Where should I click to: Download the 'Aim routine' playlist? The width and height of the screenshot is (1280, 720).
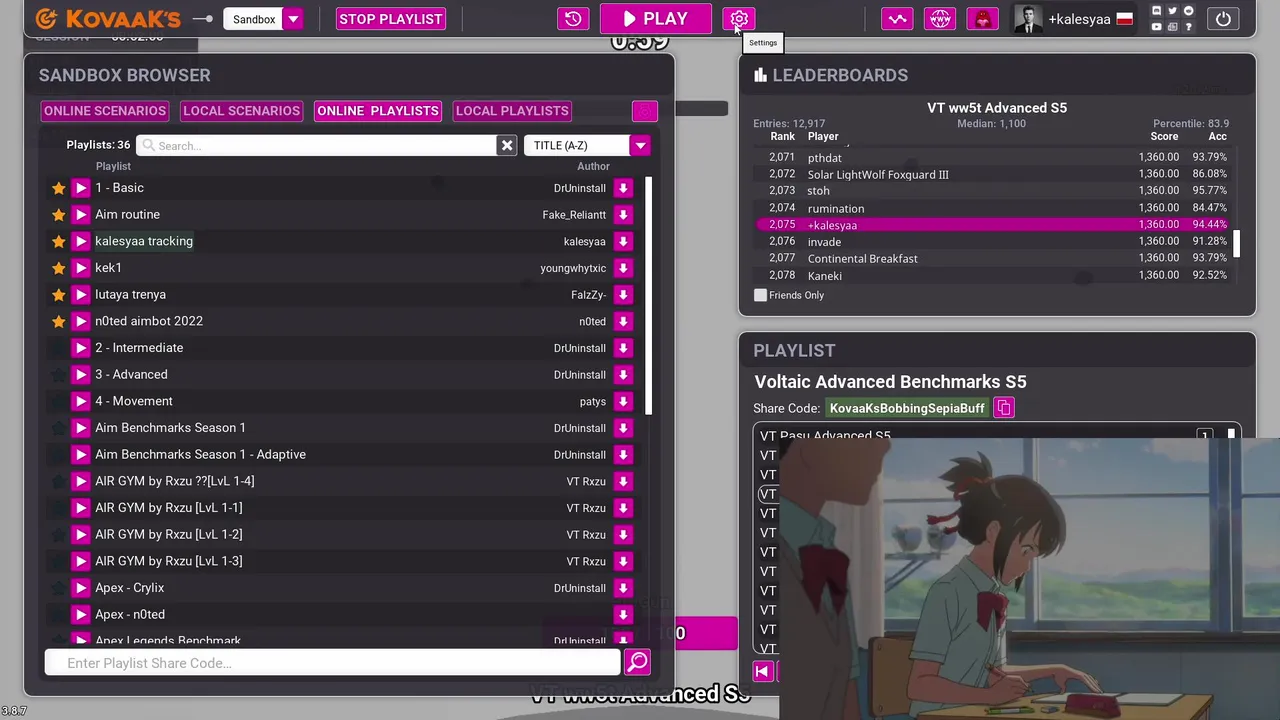623,214
